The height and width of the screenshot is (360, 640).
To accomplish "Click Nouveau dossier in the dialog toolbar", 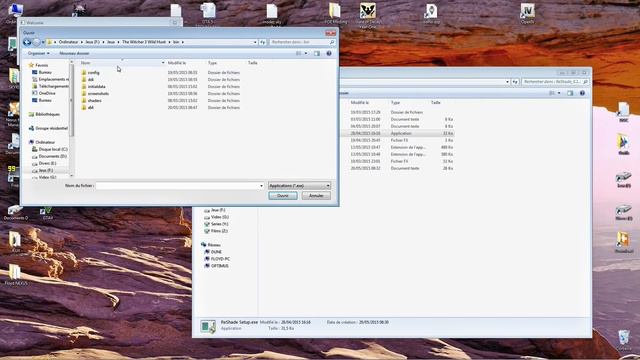I will (74, 53).
